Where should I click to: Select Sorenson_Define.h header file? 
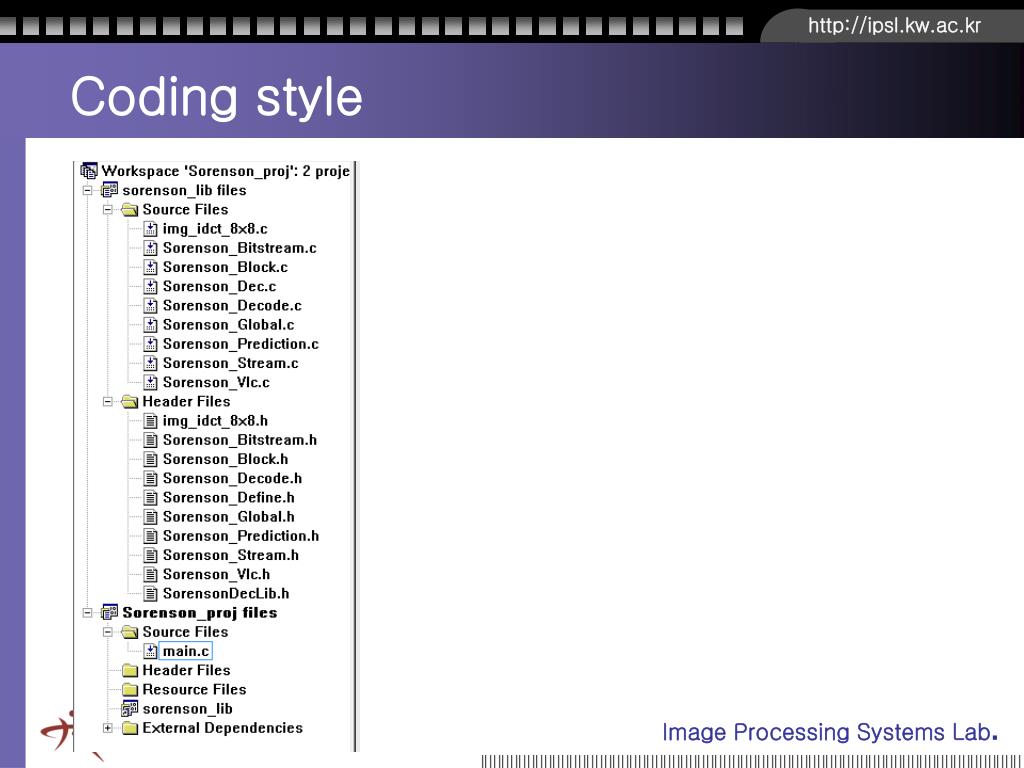(x=229, y=498)
